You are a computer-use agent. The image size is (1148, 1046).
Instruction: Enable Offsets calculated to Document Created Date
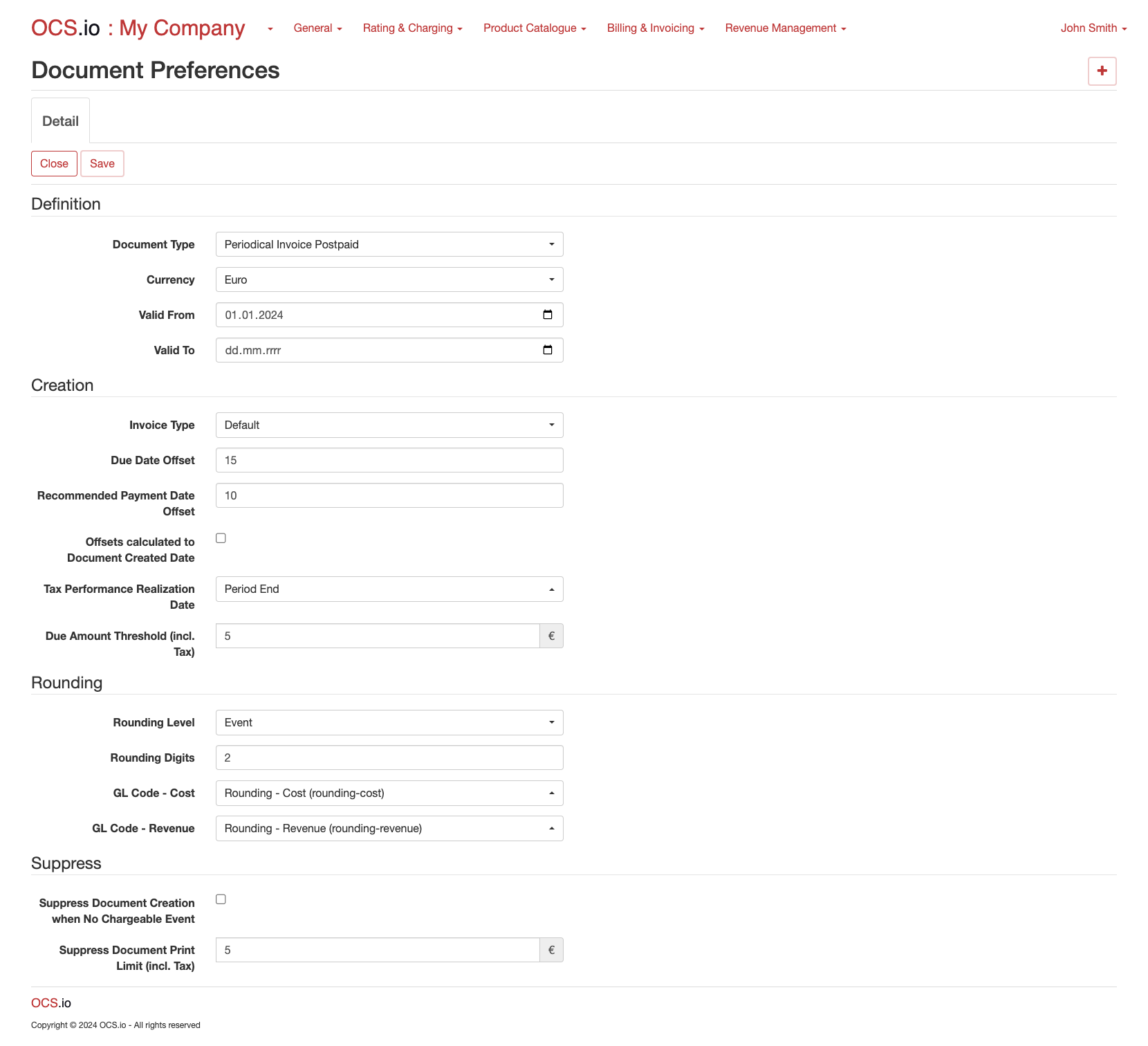click(x=221, y=538)
